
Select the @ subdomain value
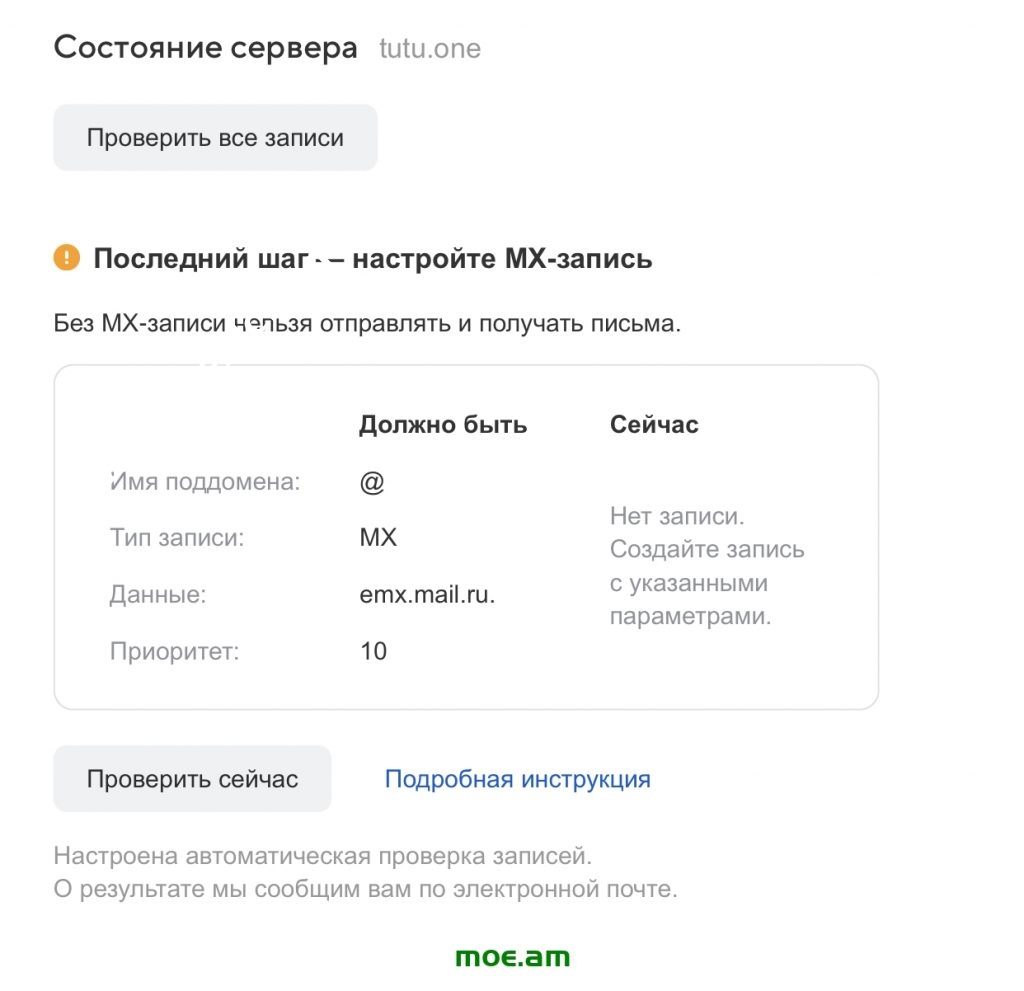click(x=372, y=482)
